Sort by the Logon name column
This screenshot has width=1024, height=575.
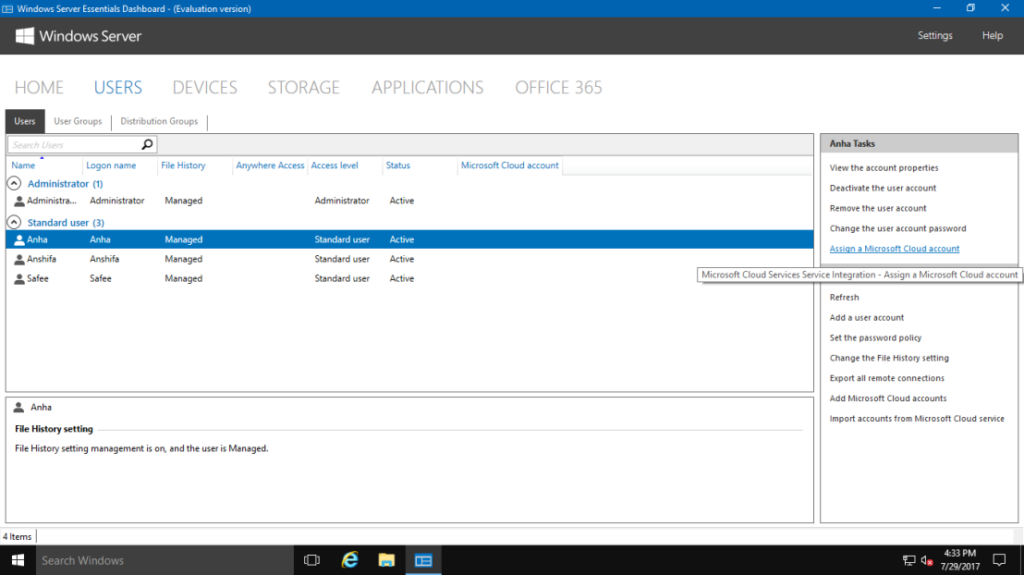click(111, 165)
